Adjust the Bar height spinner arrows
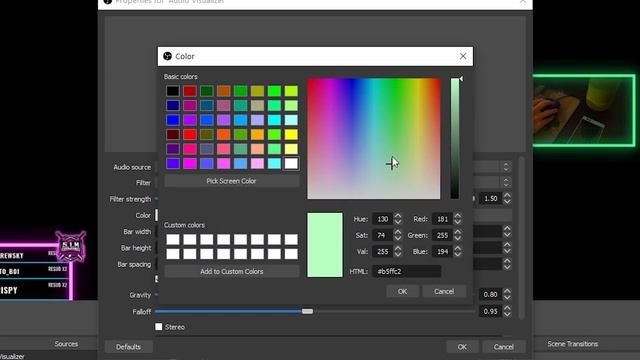Screen dimensions: 640x360 coord(507,248)
